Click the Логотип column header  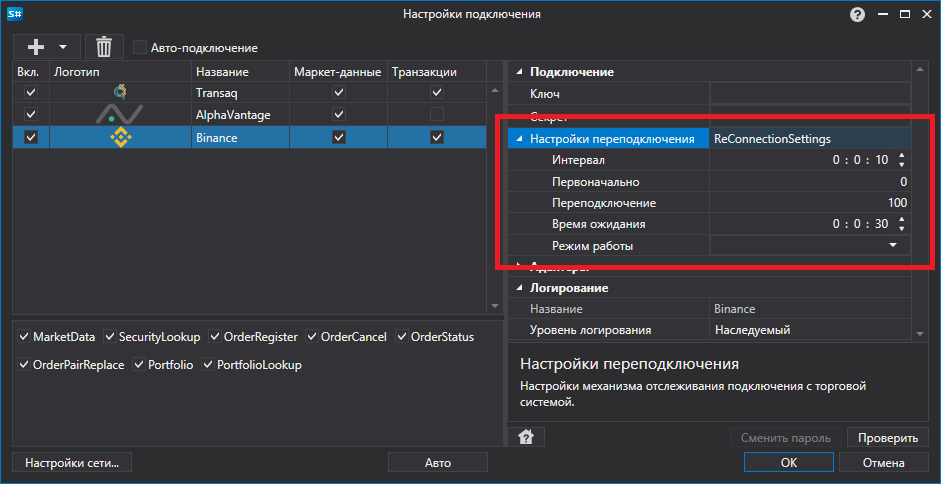[x=121, y=72]
